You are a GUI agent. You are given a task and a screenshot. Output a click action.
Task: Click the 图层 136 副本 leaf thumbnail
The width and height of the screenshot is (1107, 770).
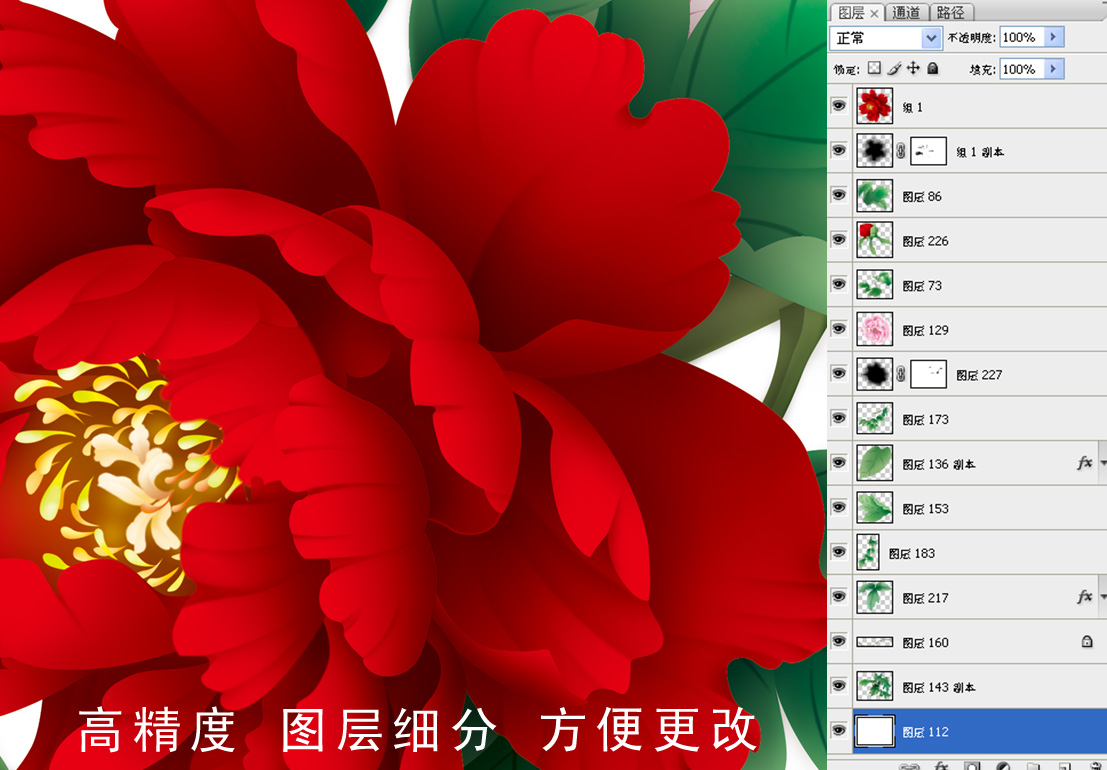tap(875, 462)
